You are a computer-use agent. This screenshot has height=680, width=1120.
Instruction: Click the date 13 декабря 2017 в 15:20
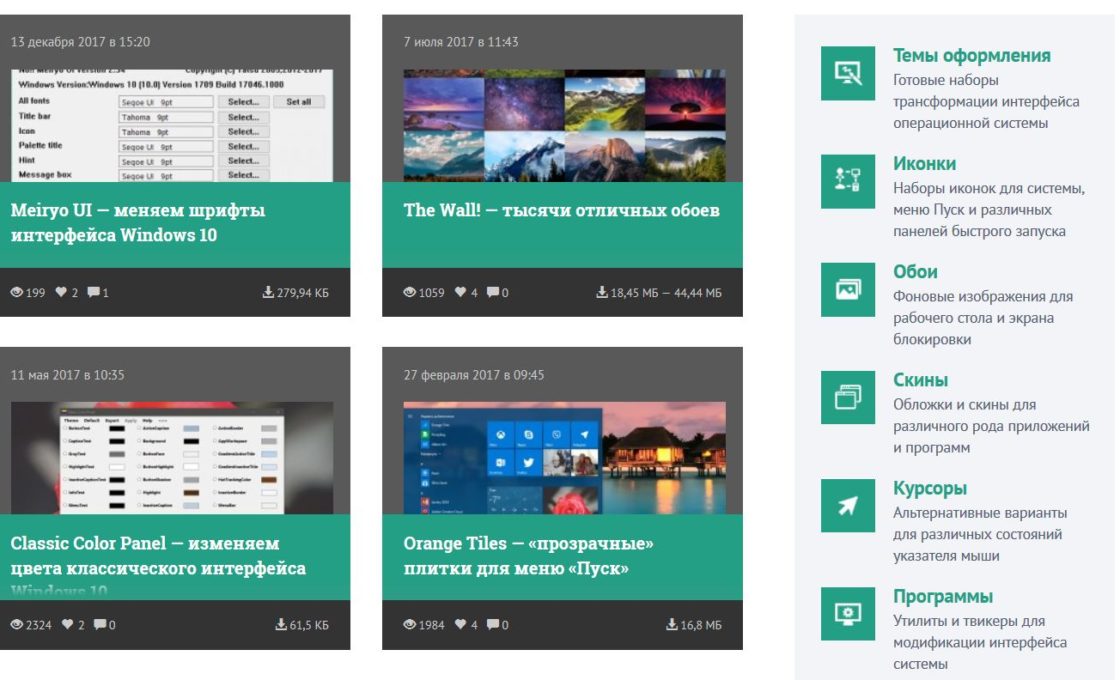(x=80, y=41)
